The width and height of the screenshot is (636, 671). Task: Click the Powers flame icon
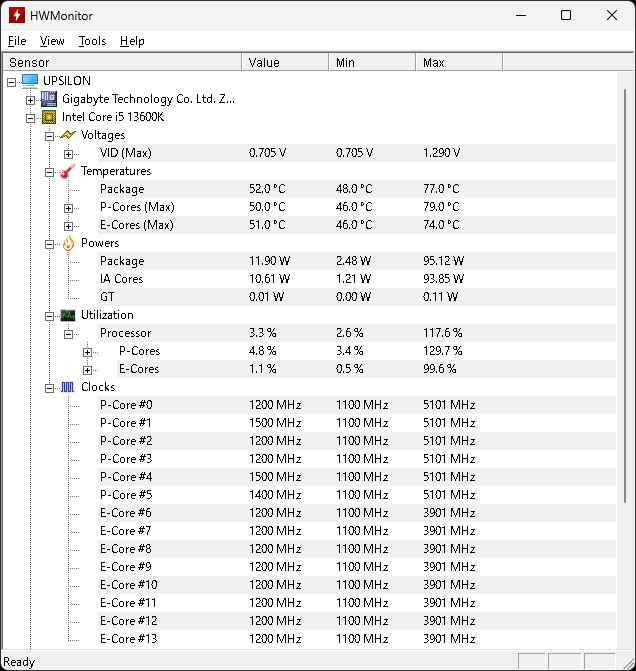tap(68, 243)
